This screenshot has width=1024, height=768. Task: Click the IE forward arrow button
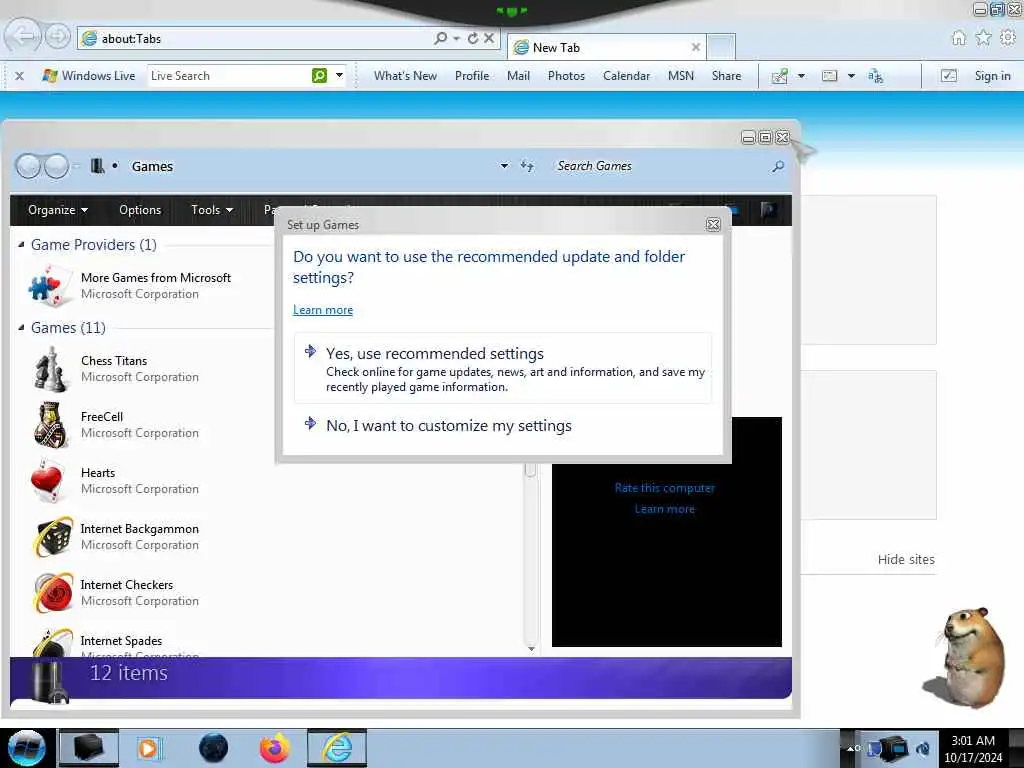(57, 37)
